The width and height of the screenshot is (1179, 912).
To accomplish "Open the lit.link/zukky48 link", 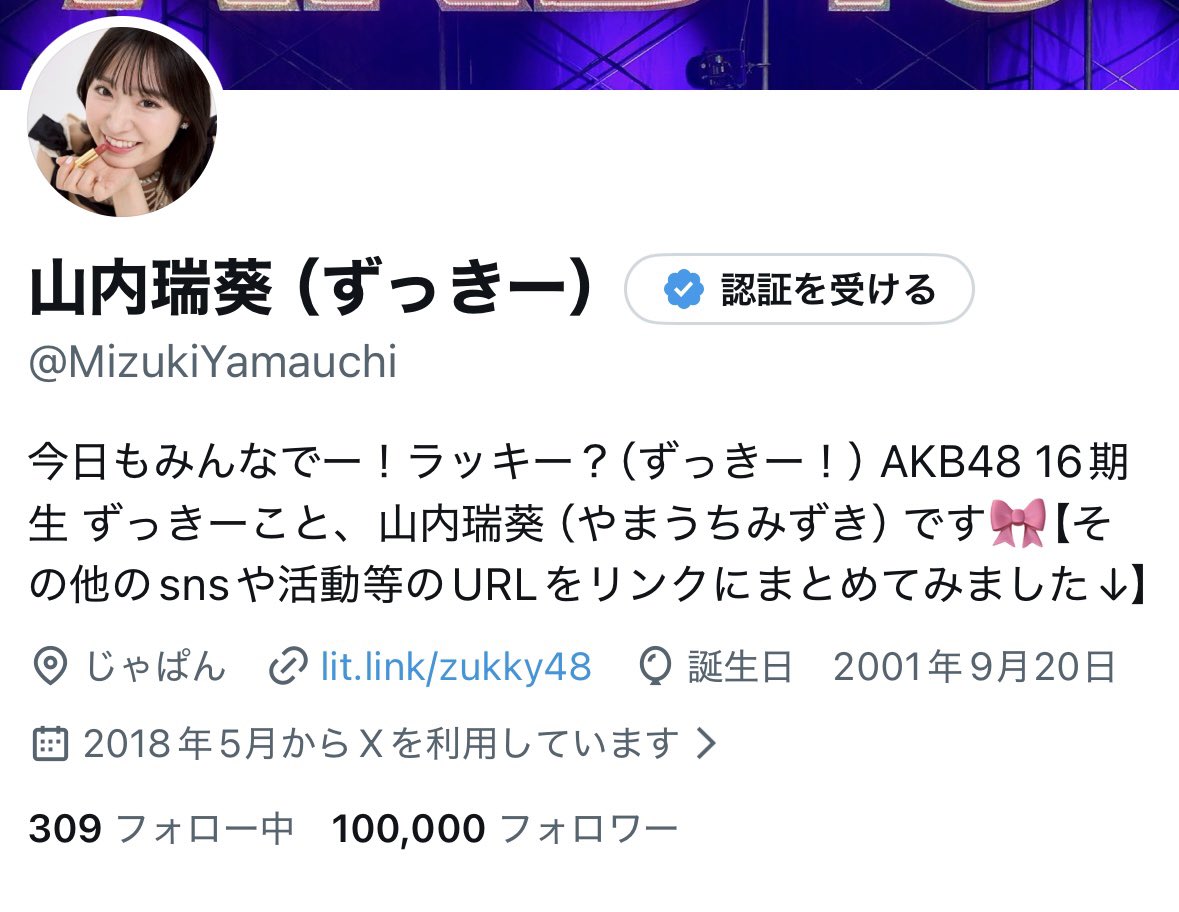I will point(456,666).
